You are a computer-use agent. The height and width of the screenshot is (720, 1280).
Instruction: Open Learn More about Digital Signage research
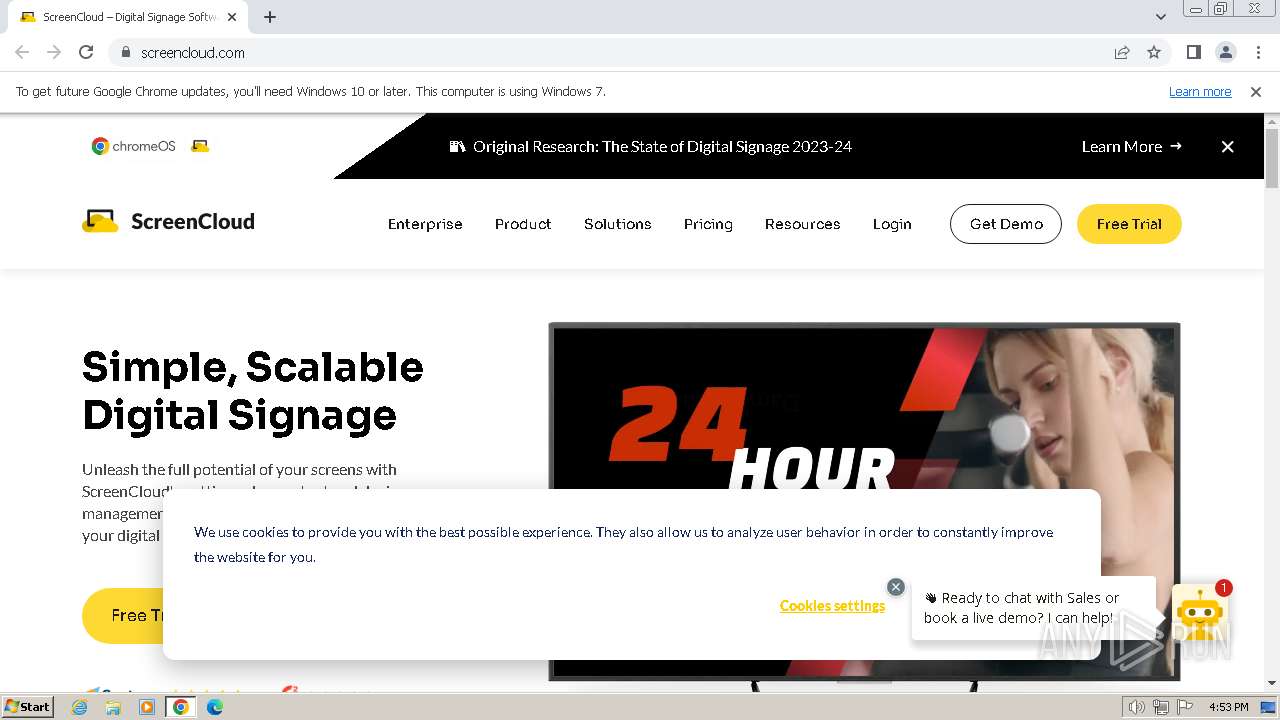[x=1131, y=146]
